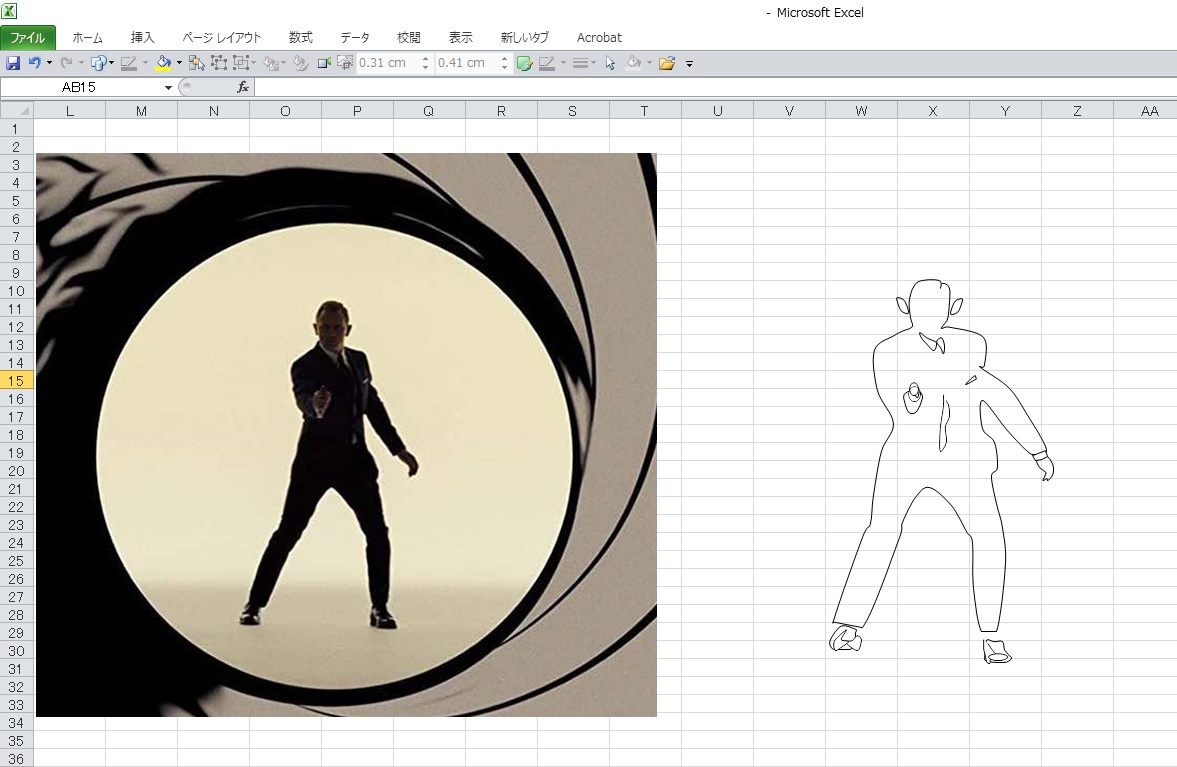This screenshot has width=1177, height=767.
Task: Click the Select Objects selection pane icon
Action: (197, 63)
